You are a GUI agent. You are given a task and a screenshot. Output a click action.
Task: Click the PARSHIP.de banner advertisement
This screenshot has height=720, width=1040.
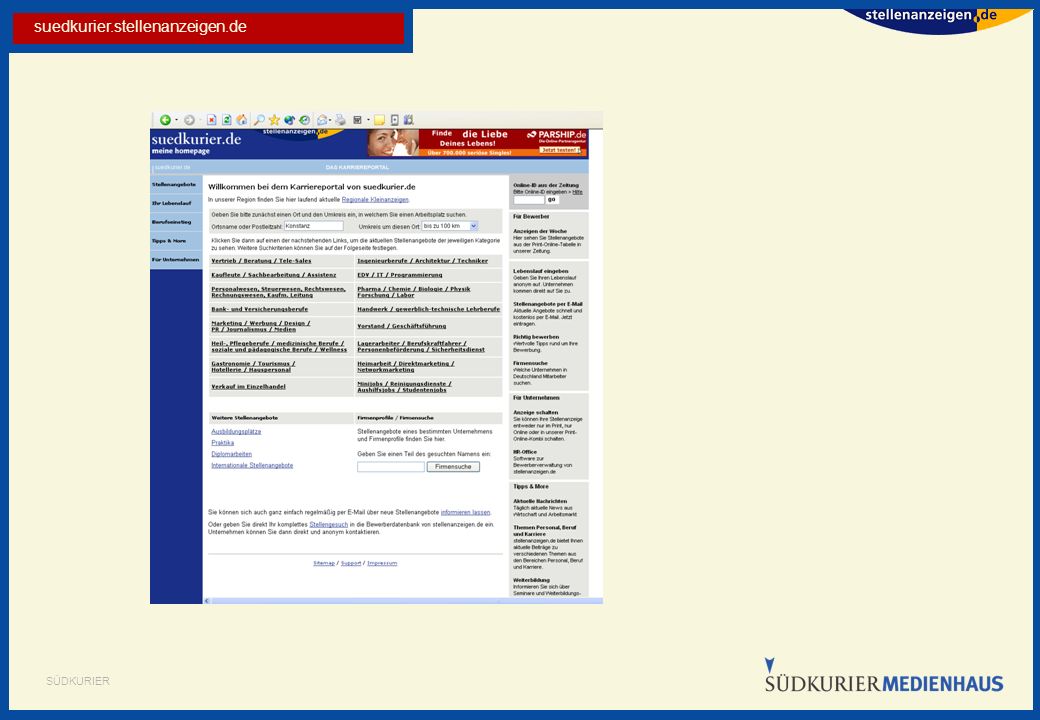tap(477, 143)
